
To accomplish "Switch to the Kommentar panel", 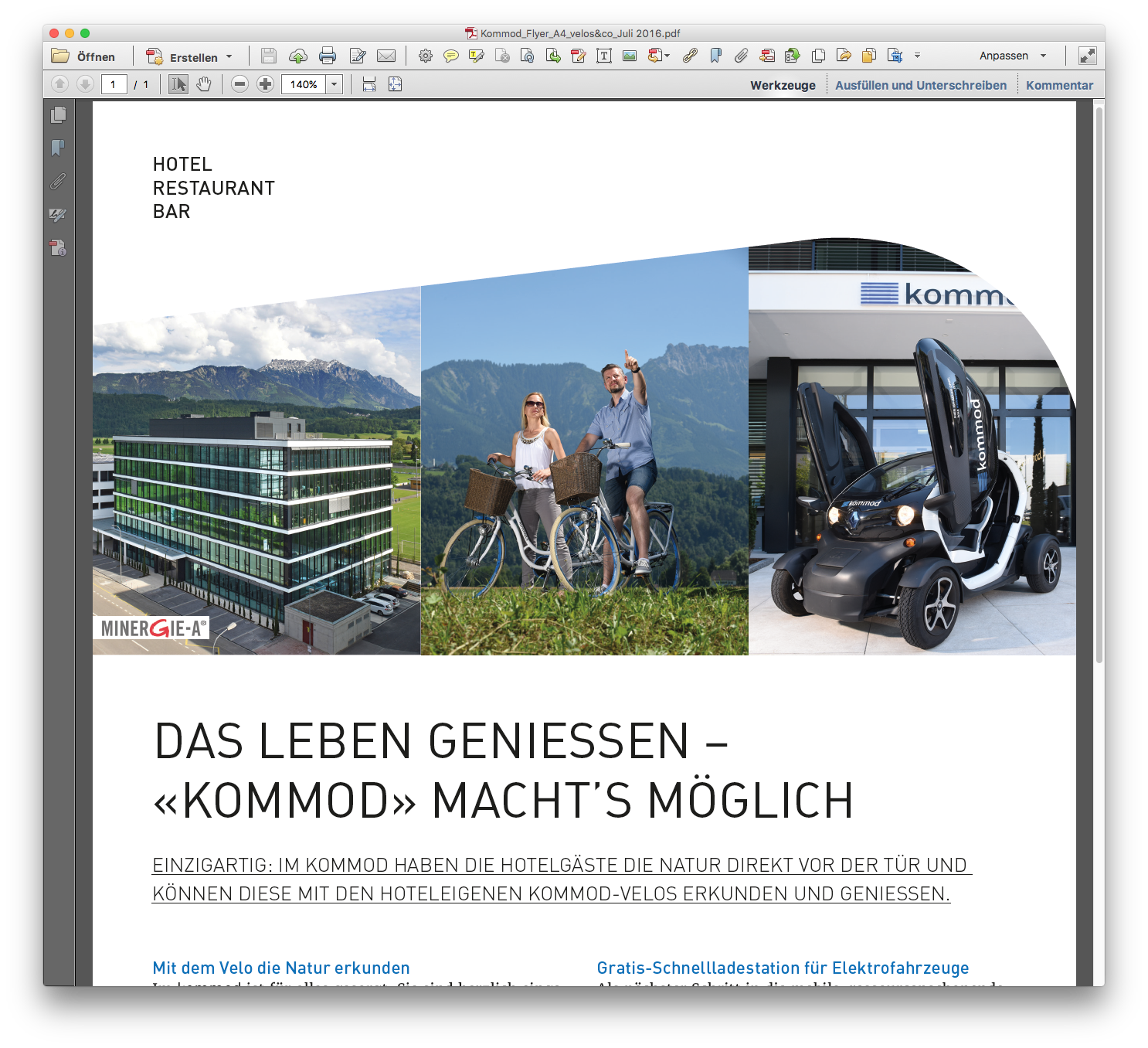I will (1059, 85).
